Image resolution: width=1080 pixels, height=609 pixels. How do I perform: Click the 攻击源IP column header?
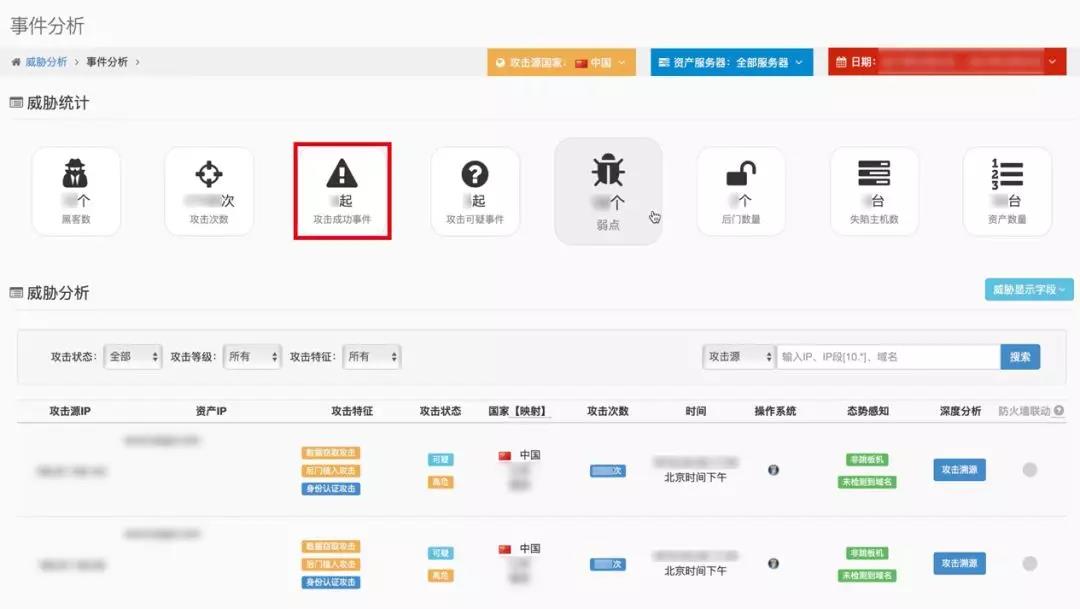70,411
